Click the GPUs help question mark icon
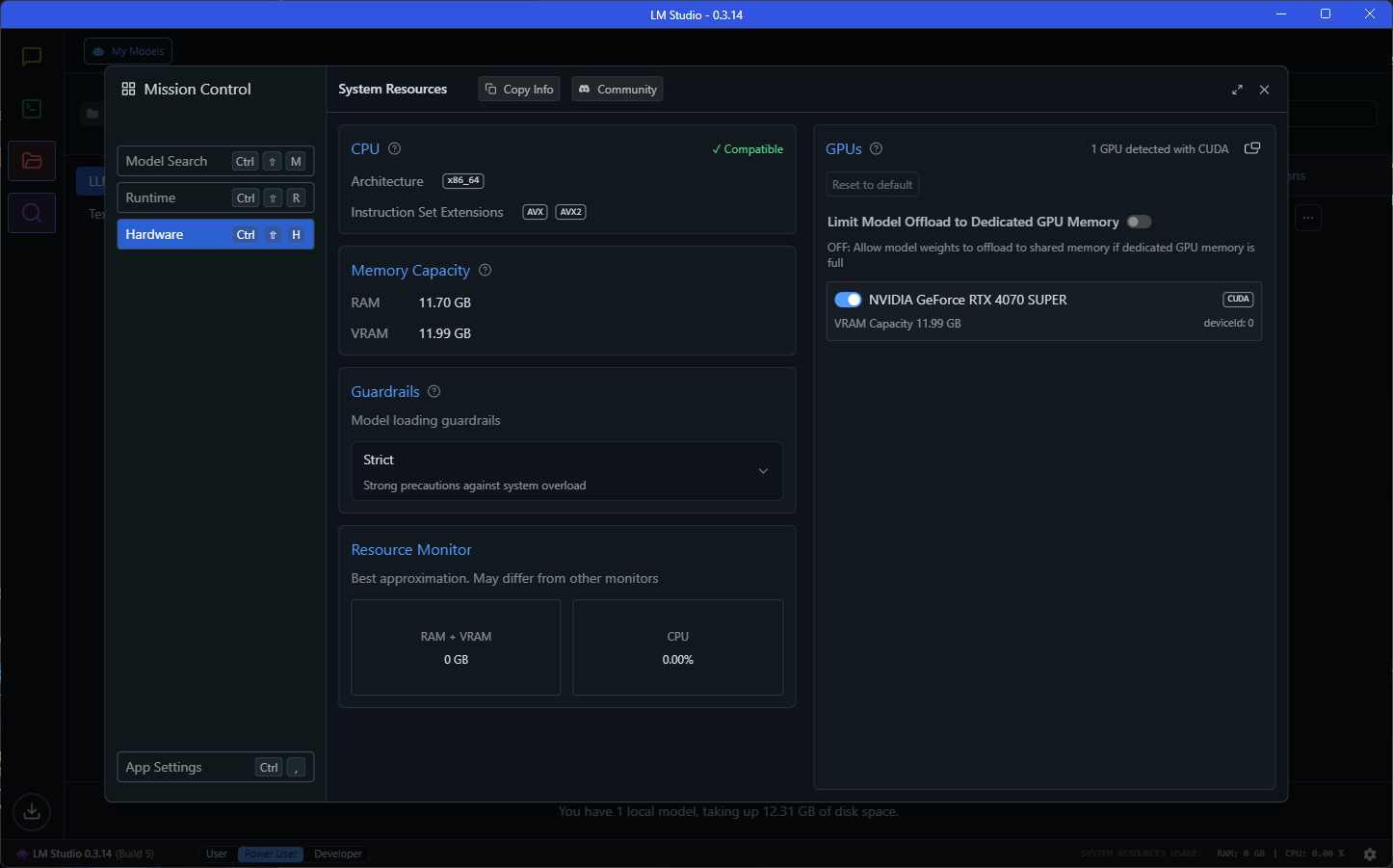Viewport: 1393px width, 868px height. pyautogui.click(x=876, y=148)
